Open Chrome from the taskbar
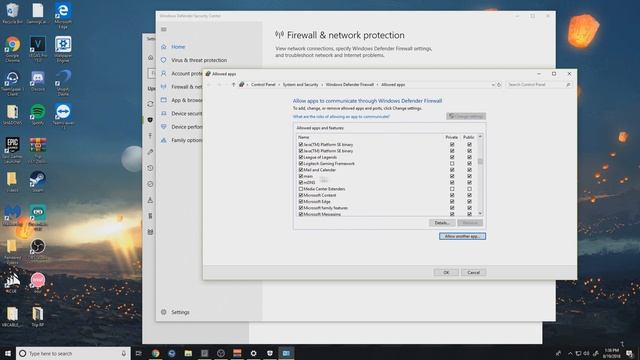 pos(156,353)
